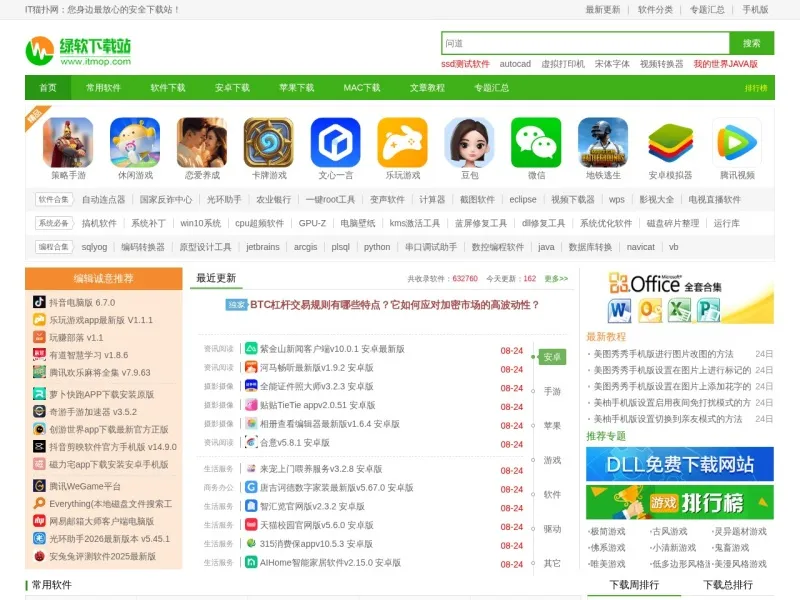The width and height of the screenshot is (800, 600).
Task: Open the 腾讯视频 app icon
Action: 737,142
